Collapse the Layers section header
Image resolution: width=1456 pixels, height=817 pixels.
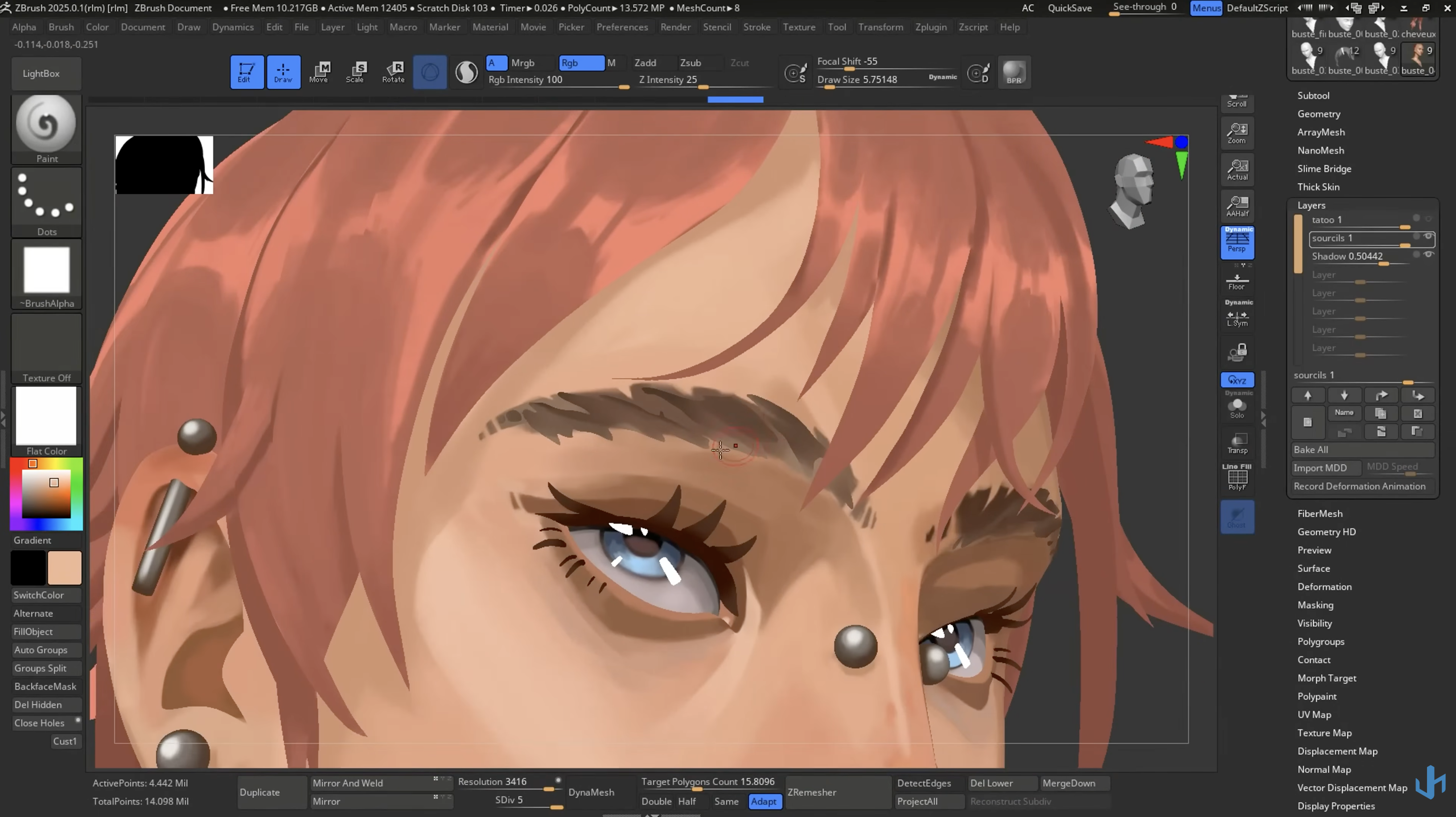tap(1311, 205)
